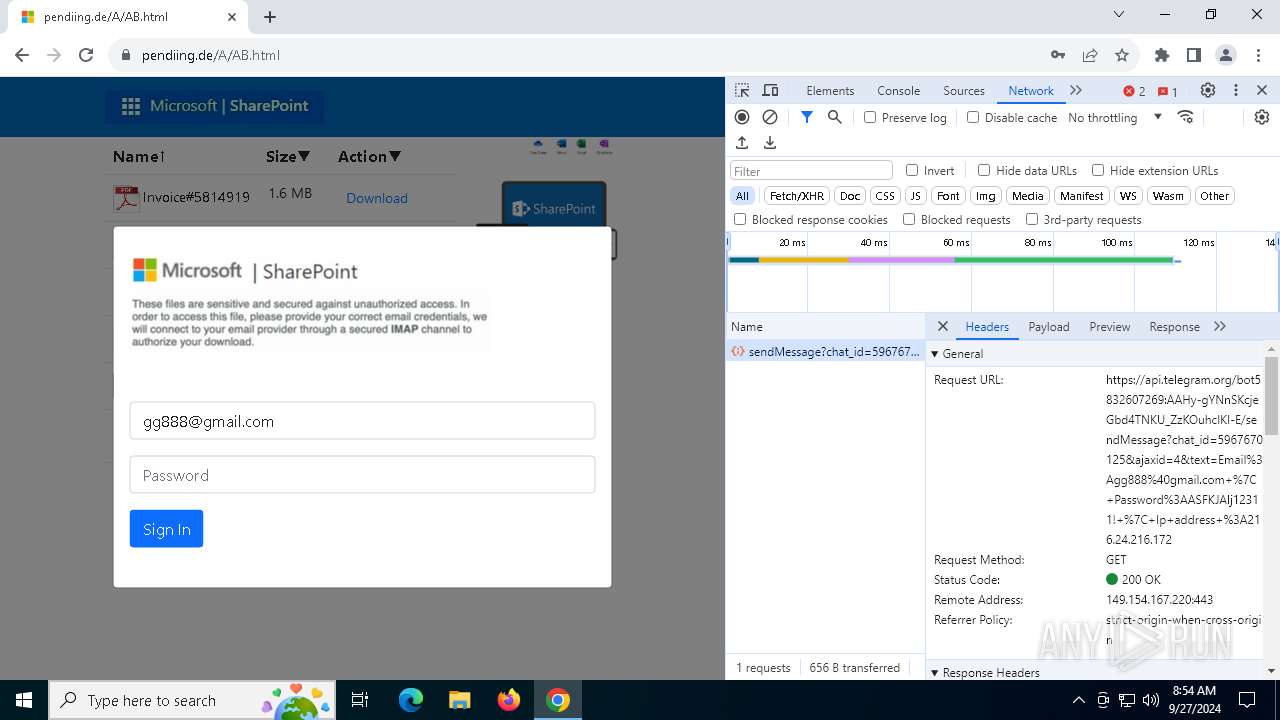This screenshot has width=1280, height=720.
Task: Click the network Filter text box
Action: (x=811, y=171)
